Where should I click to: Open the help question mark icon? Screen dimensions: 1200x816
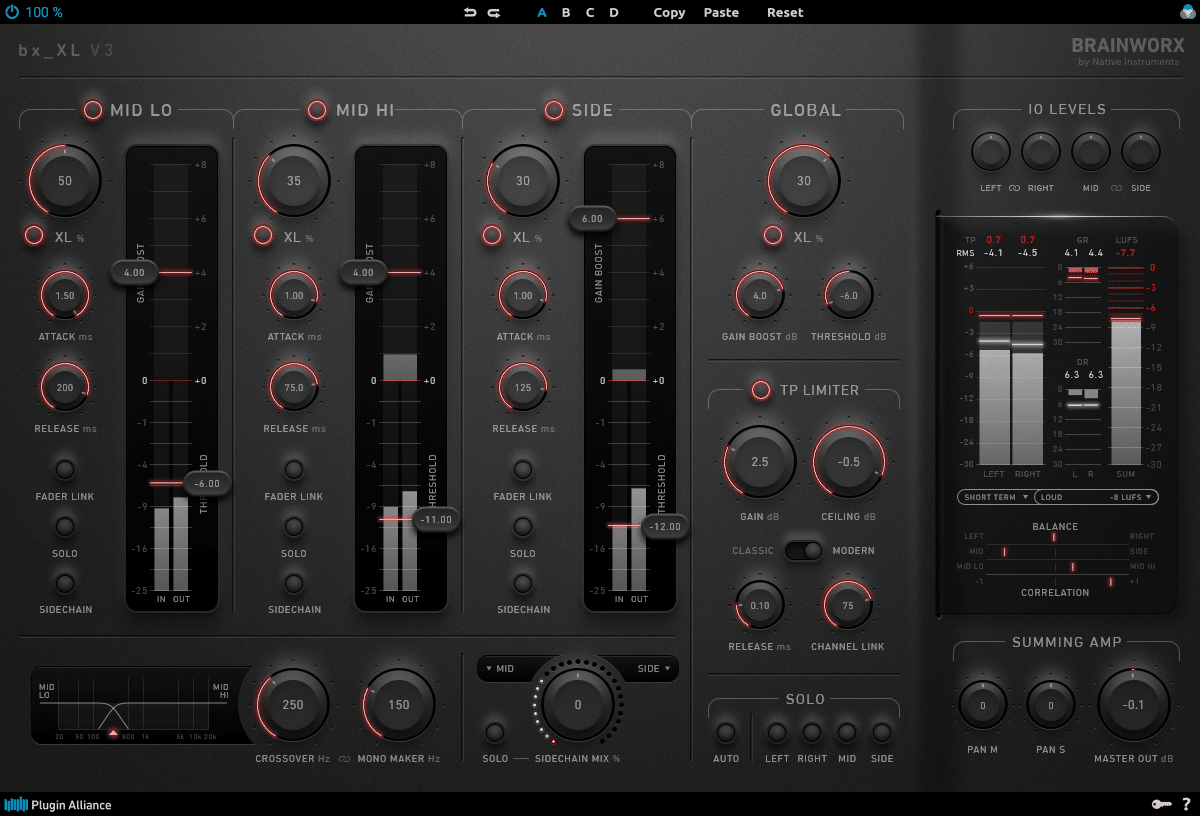pyautogui.click(x=1186, y=804)
